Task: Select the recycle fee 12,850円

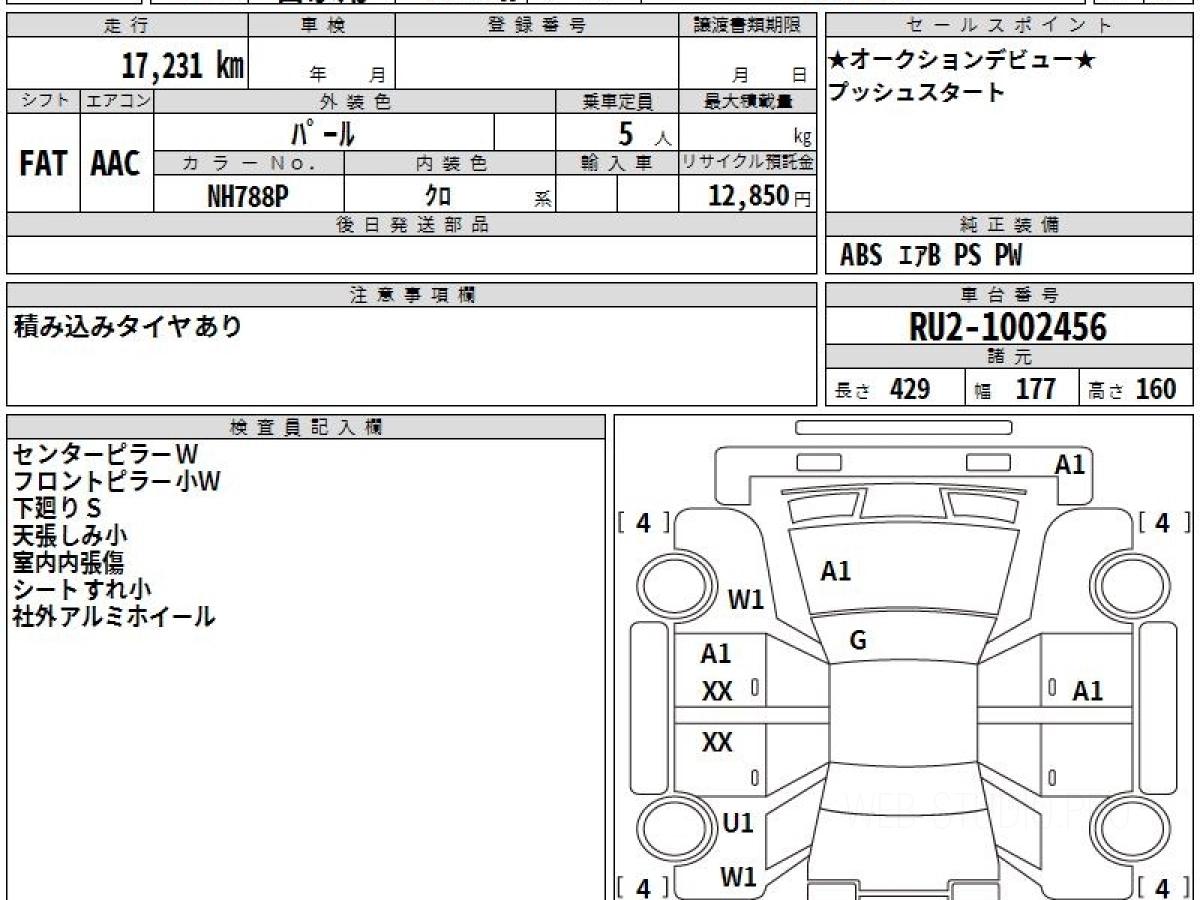Action: coord(759,196)
